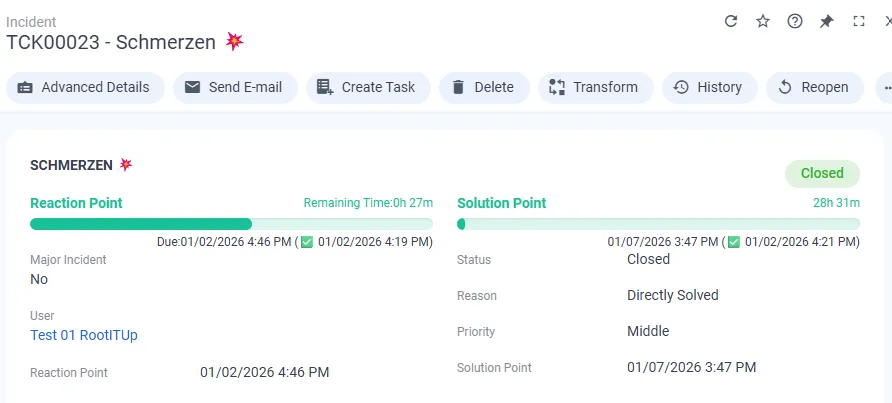Click the major incident burst icon beside title
The height and width of the screenshot is (403, 892).
235,42
